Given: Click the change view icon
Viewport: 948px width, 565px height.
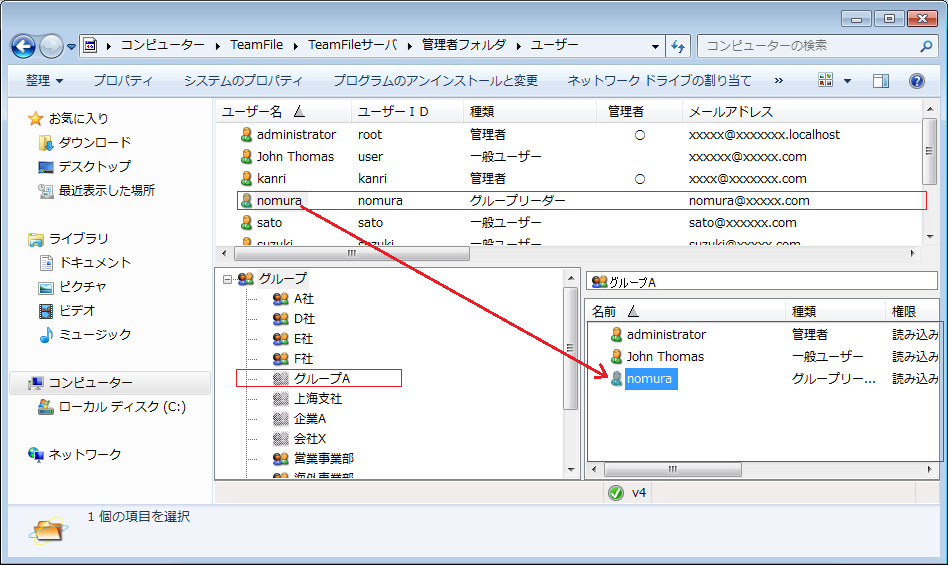Looking at the screenshot, I should [826, 81].
